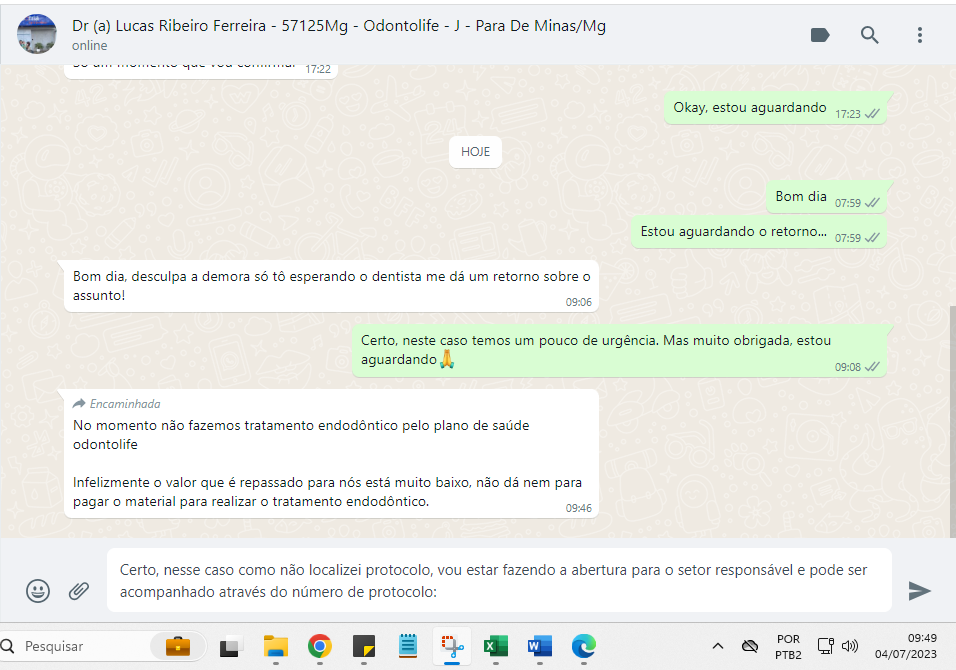Click the message text input field

point(498,580)
